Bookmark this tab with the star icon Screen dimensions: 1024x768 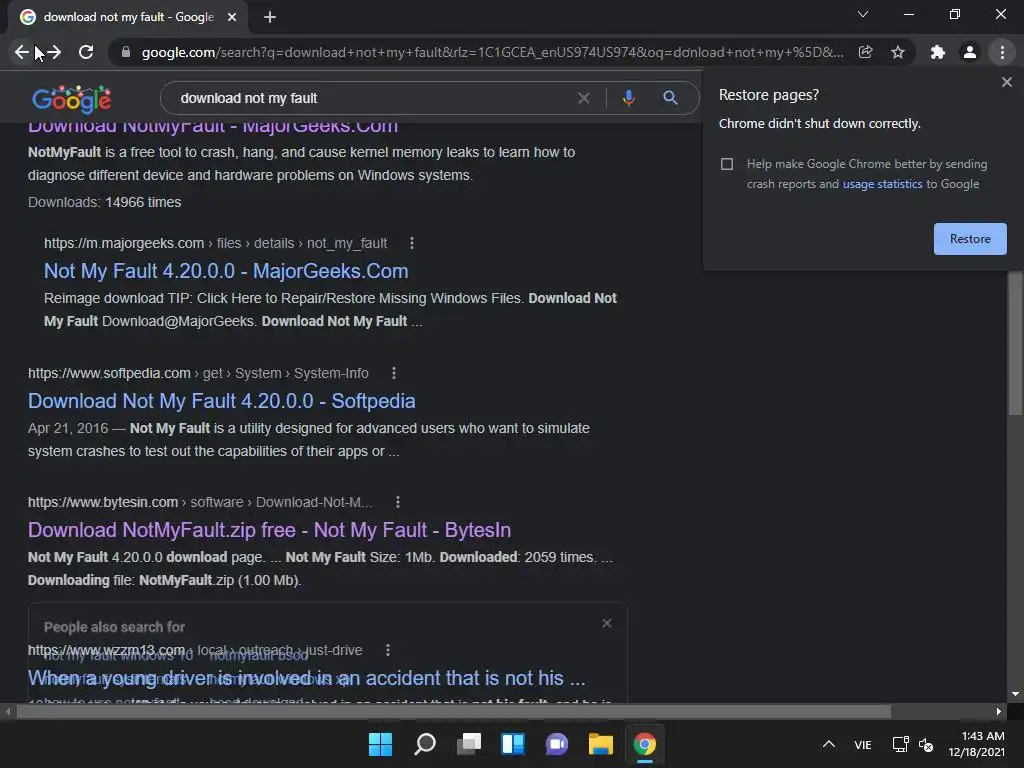[x=898, y=52]
